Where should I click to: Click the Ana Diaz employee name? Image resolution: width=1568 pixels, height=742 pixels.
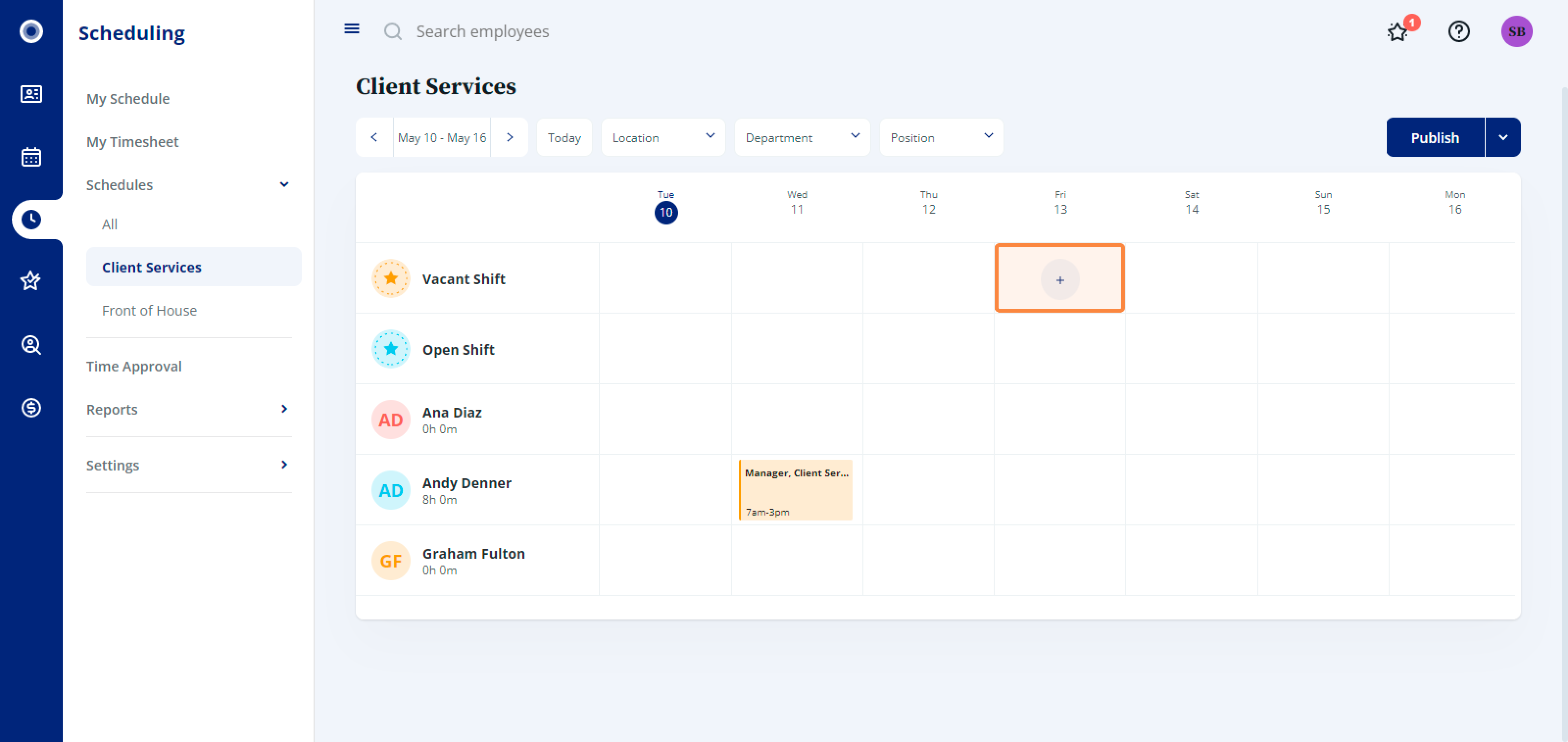pos(452,412)
